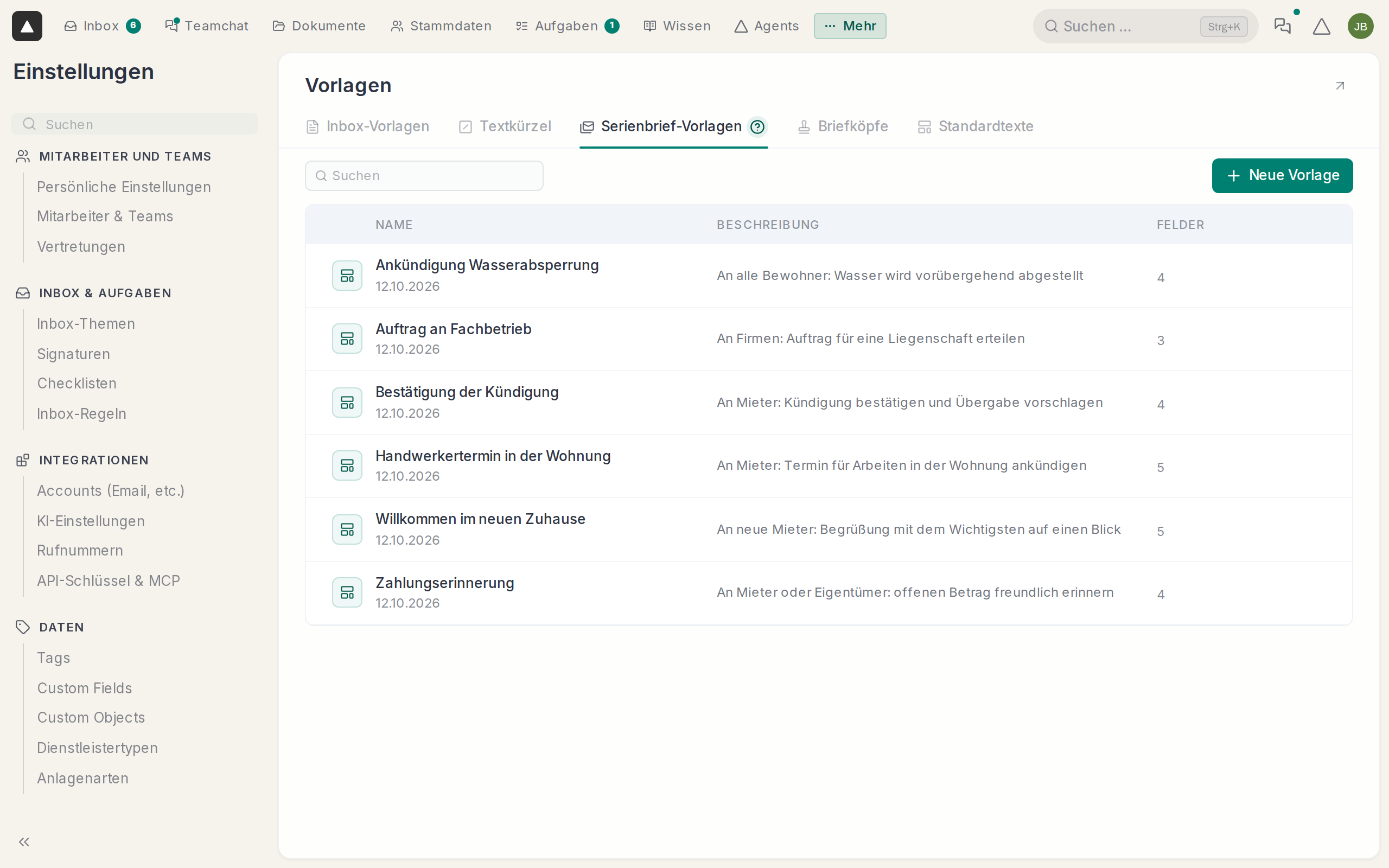Click template icon for Willkommen im neuen Zuhause
The height and width of the screenshot is (868, 1389).
pos(347,529)
